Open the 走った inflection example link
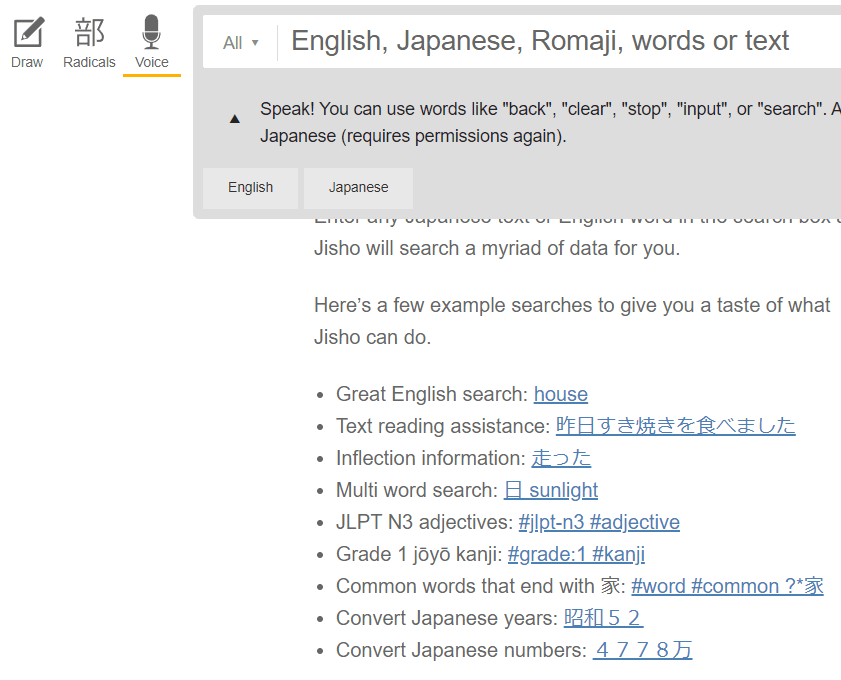 coord(561,458)
